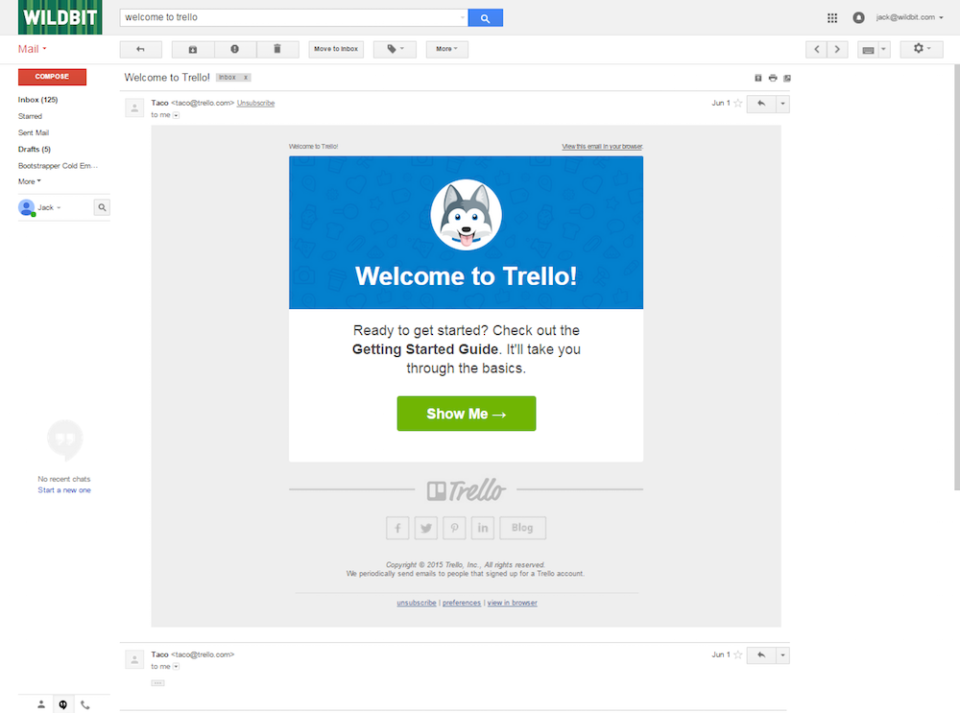Open the Sent Mail folder
This screenshot has height=713, width=960.
[x=34, y=133]
